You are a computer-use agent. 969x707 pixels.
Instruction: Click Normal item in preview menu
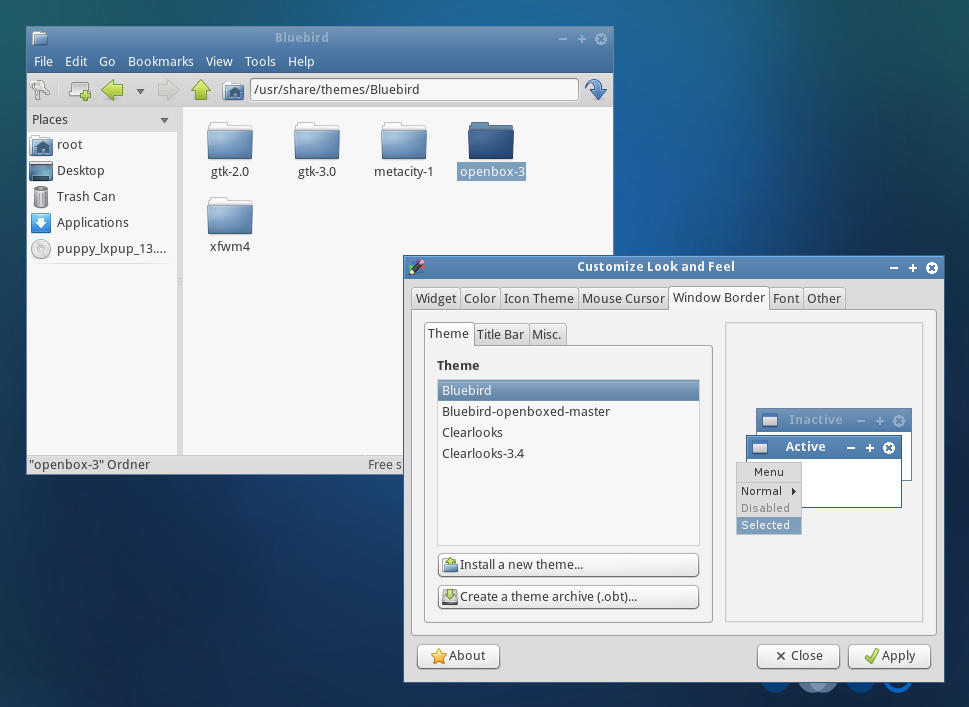pos(769,491)
